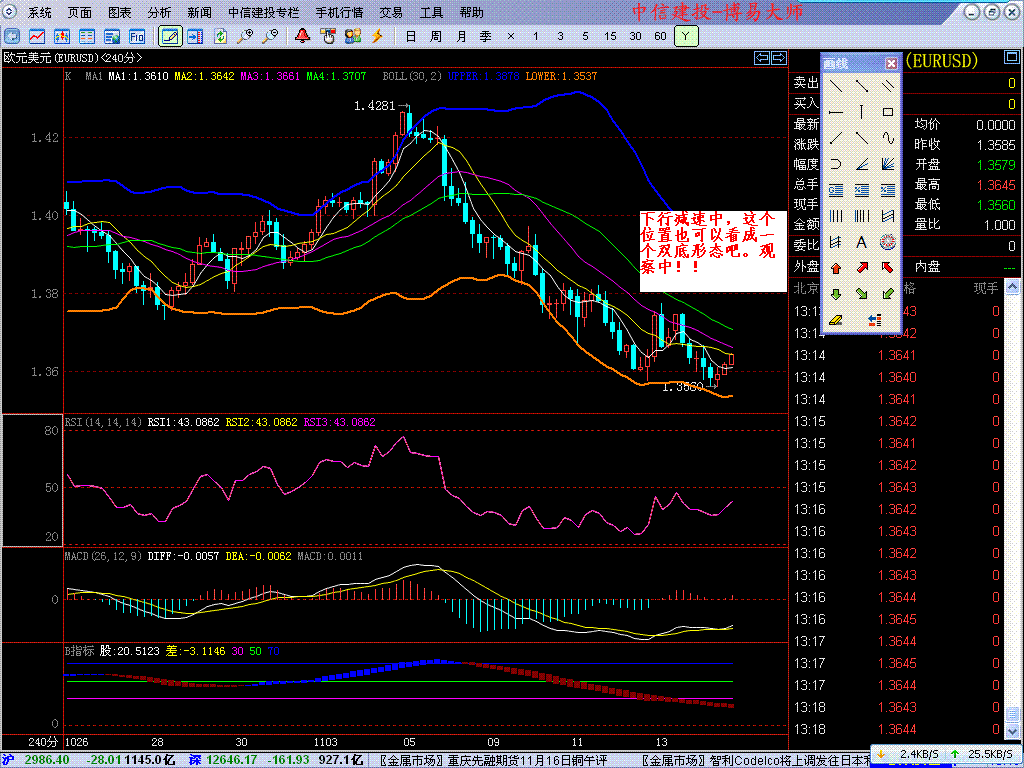
Task: Toggle the highlighted 'Y' period button
Action: click(x=686, y=36)
